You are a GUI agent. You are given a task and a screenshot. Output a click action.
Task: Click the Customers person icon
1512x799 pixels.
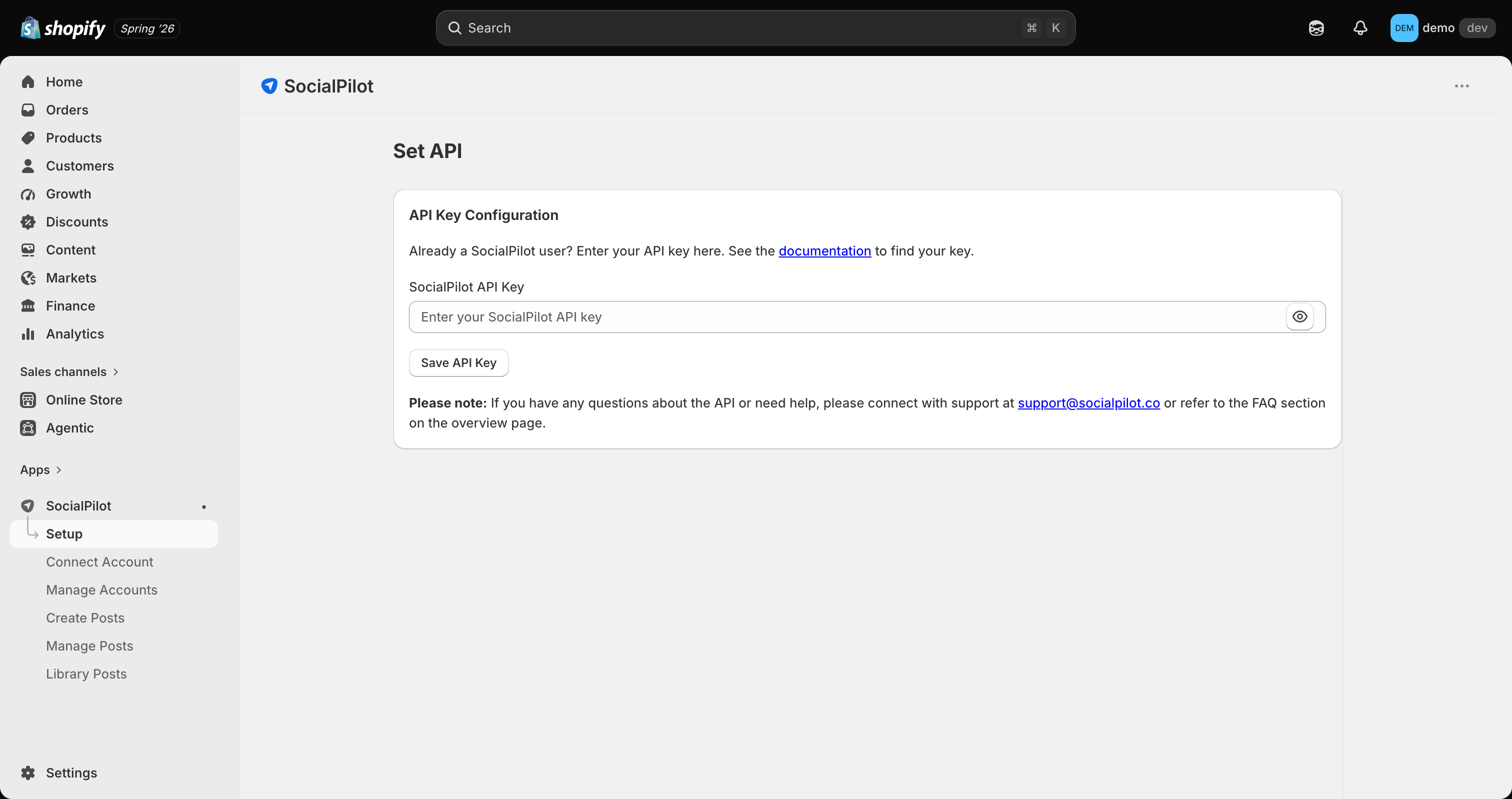(27, 166)
